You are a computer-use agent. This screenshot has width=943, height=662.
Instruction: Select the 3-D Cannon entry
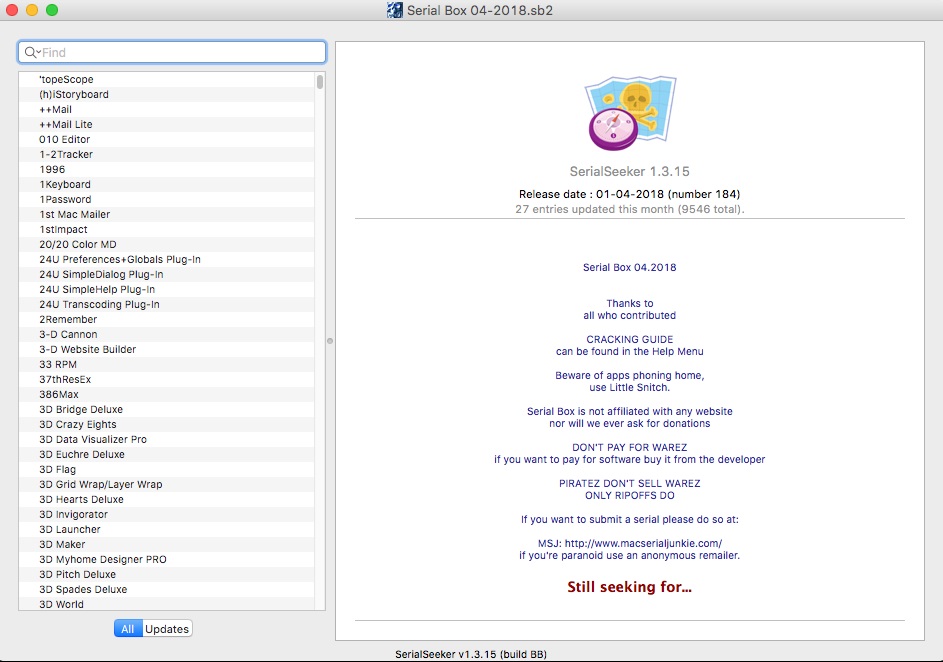point(167,335)
